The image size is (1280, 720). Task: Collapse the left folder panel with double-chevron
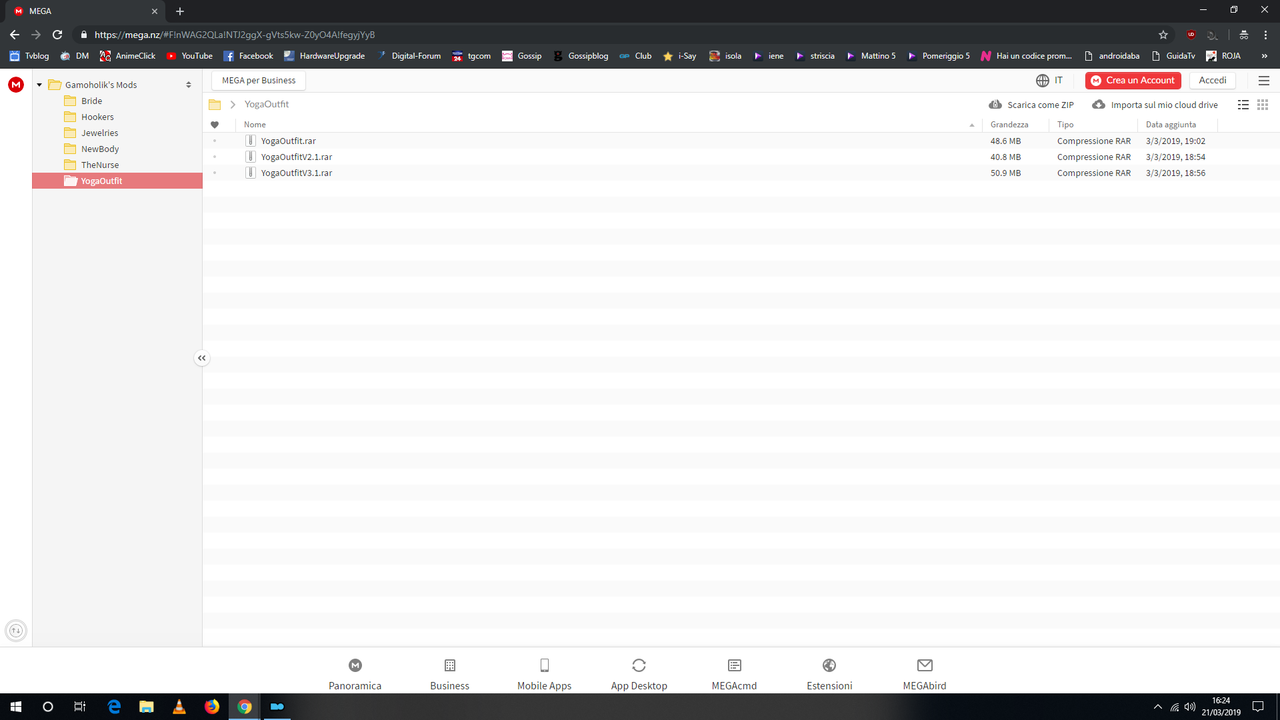202,358
